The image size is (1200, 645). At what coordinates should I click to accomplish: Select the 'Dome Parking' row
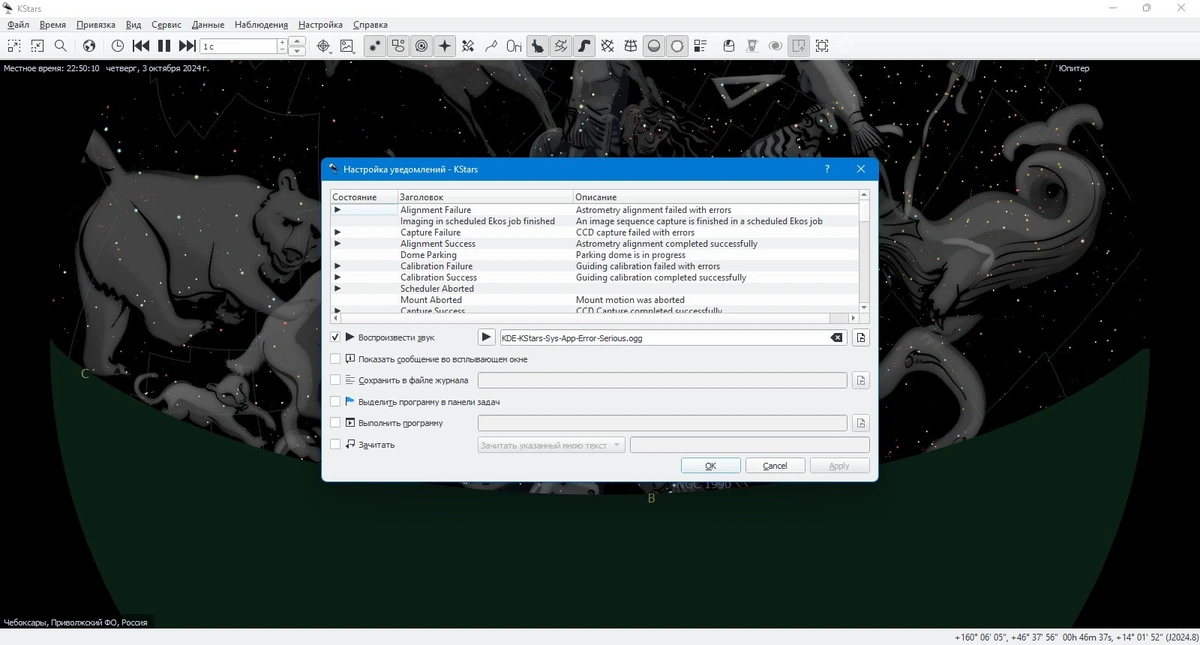(595, 255)
